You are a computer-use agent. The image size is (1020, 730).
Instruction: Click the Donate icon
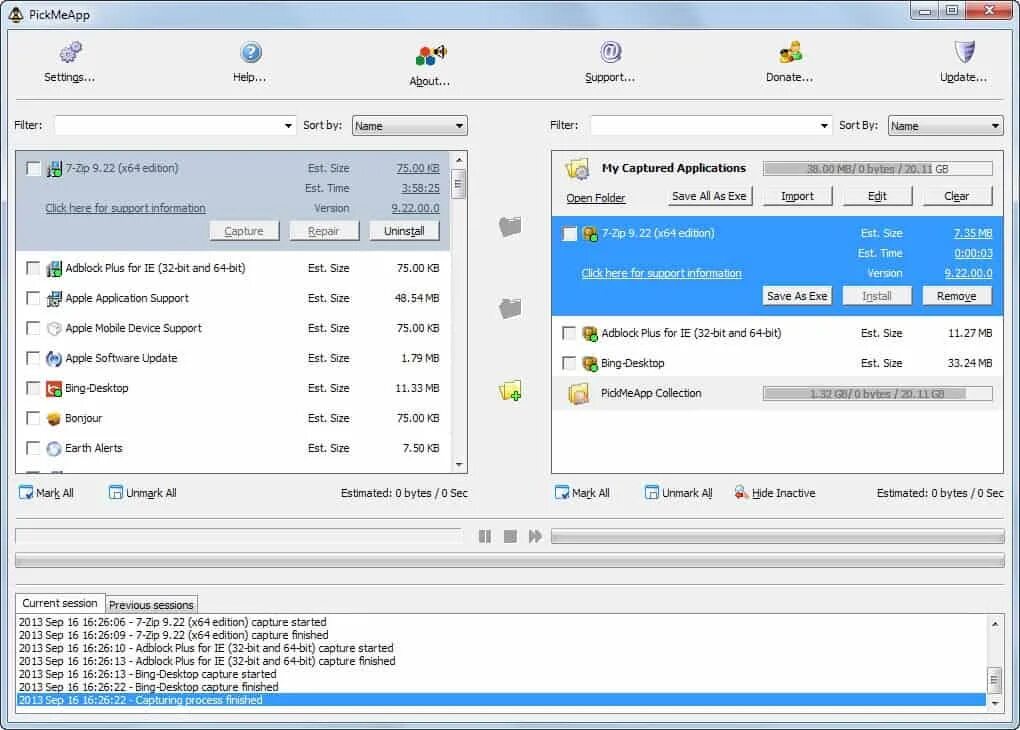[790, 52]
